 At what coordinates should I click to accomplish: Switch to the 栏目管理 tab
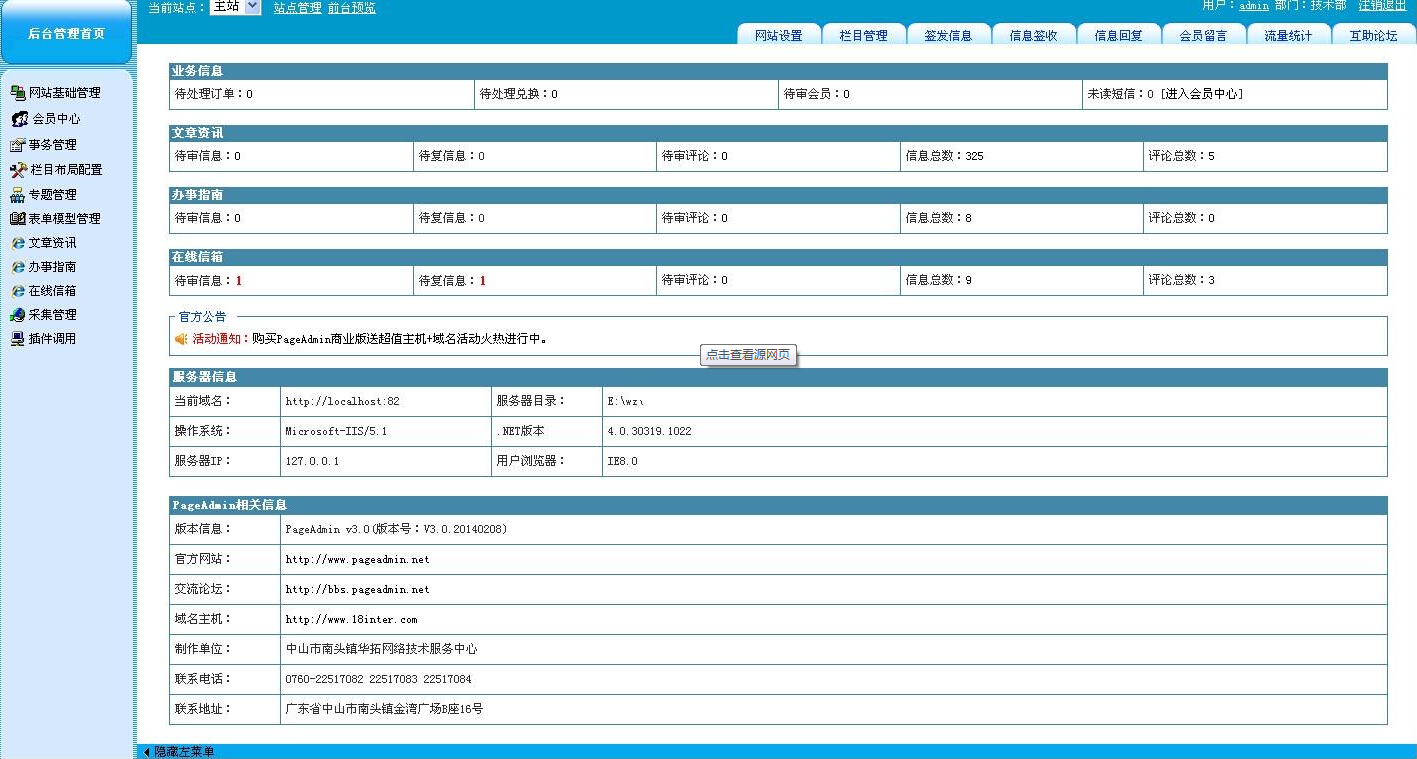(x=864, y=35)
